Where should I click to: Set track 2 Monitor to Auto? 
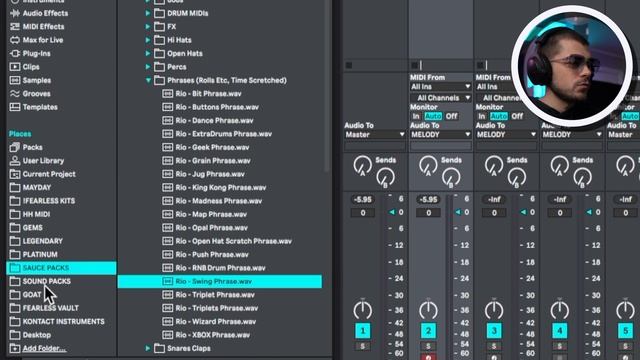click(x=433, y=116)
